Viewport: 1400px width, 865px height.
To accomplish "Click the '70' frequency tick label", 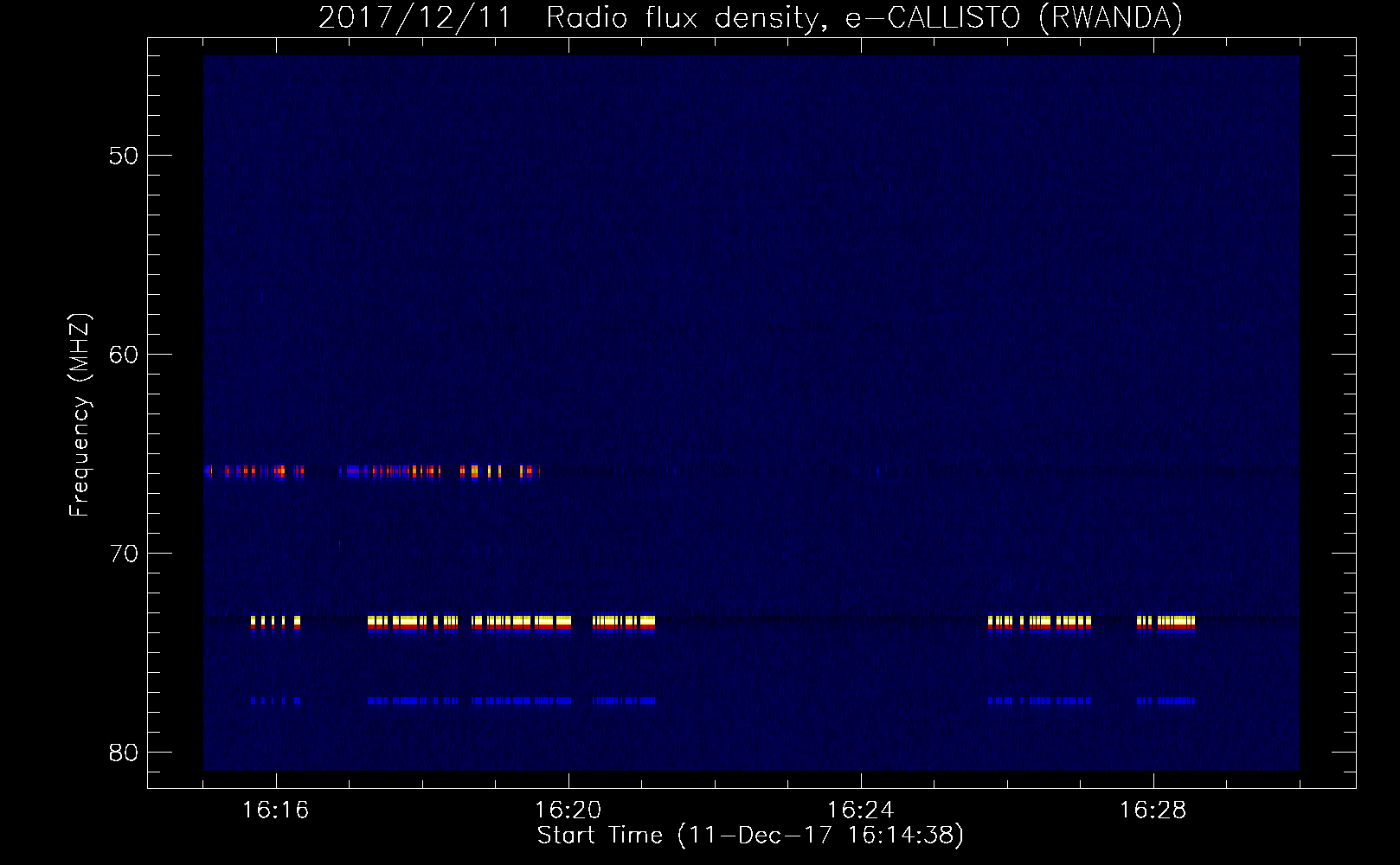I will pyautogui.click(x=124, y=554).
